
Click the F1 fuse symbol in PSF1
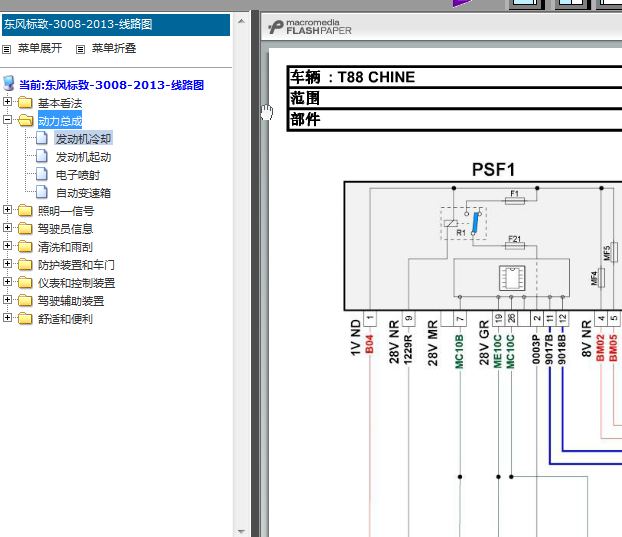[x=515, y=201]
